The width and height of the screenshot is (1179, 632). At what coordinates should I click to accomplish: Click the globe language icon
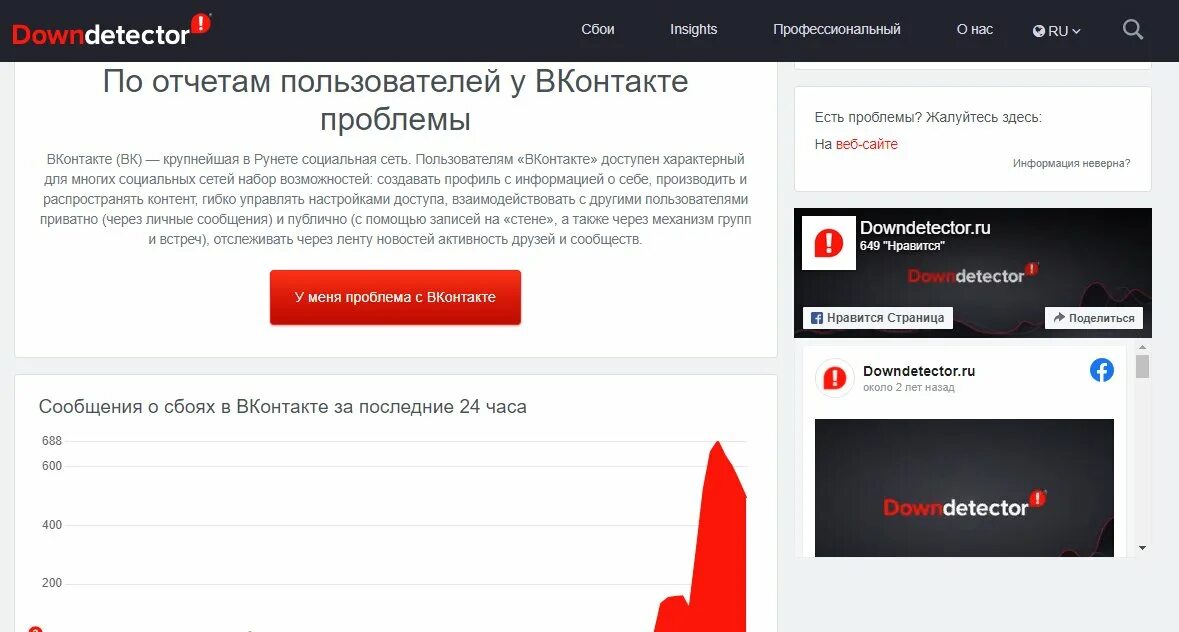tap(1038, 31)
